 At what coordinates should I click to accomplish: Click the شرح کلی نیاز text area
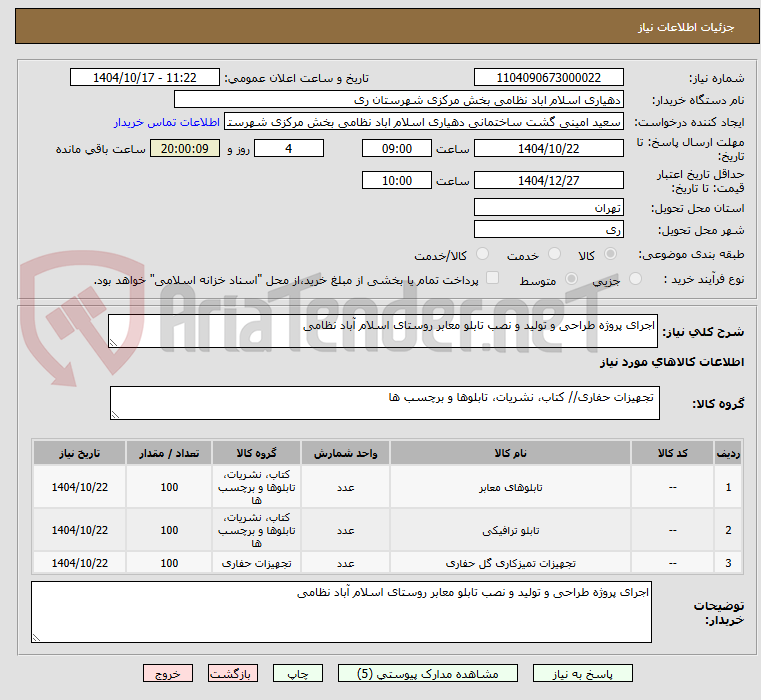(382, 331)
